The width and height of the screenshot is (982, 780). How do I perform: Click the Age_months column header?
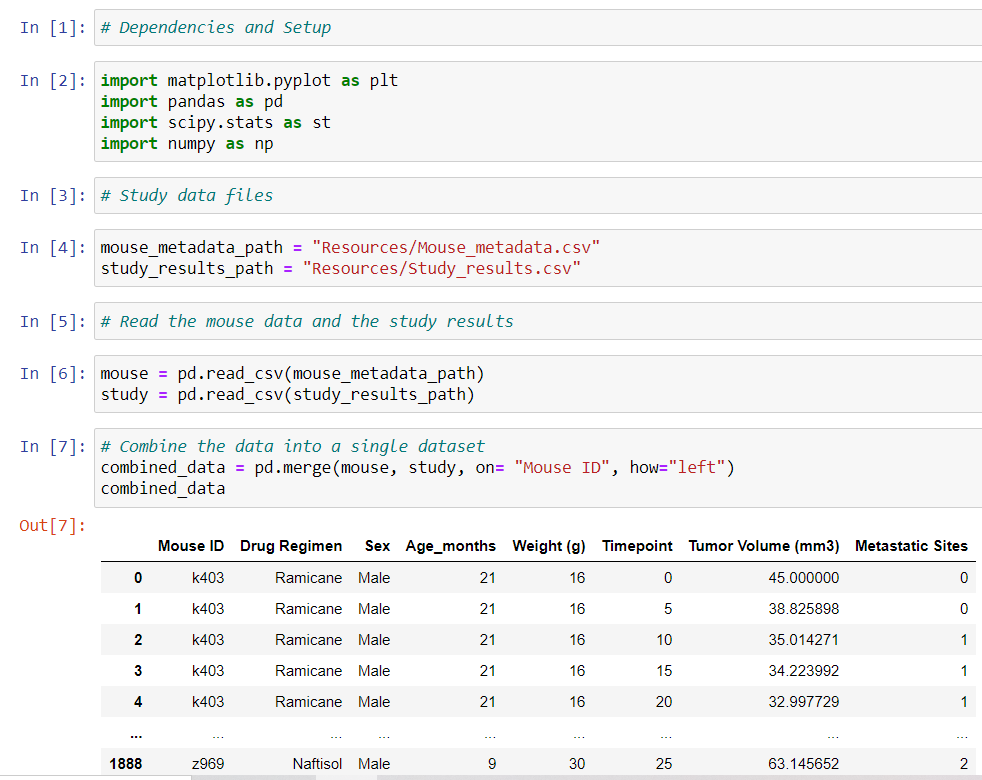451,546
